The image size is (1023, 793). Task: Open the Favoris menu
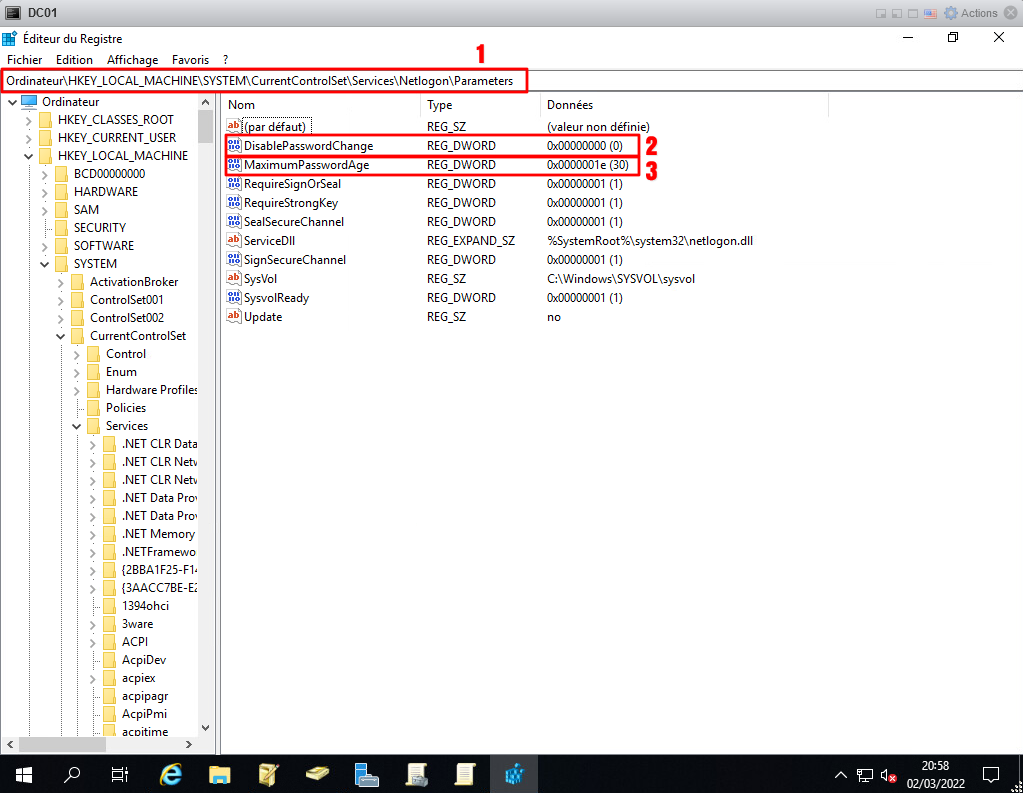point(190,60)
